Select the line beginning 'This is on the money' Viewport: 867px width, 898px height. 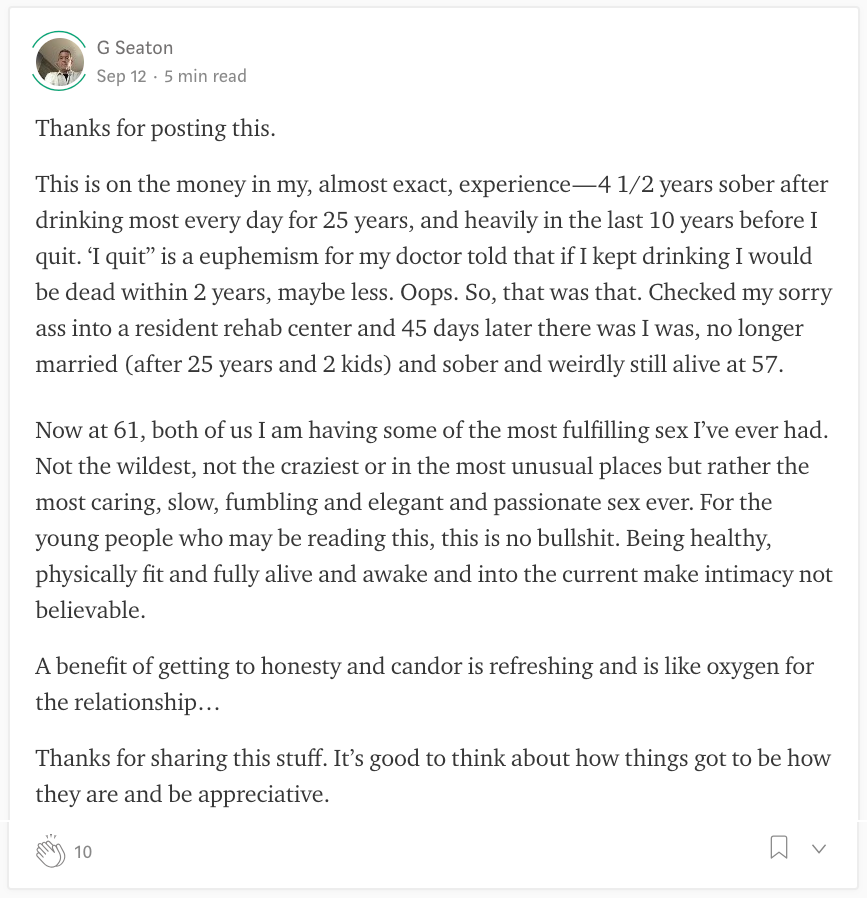coord(432,184)
